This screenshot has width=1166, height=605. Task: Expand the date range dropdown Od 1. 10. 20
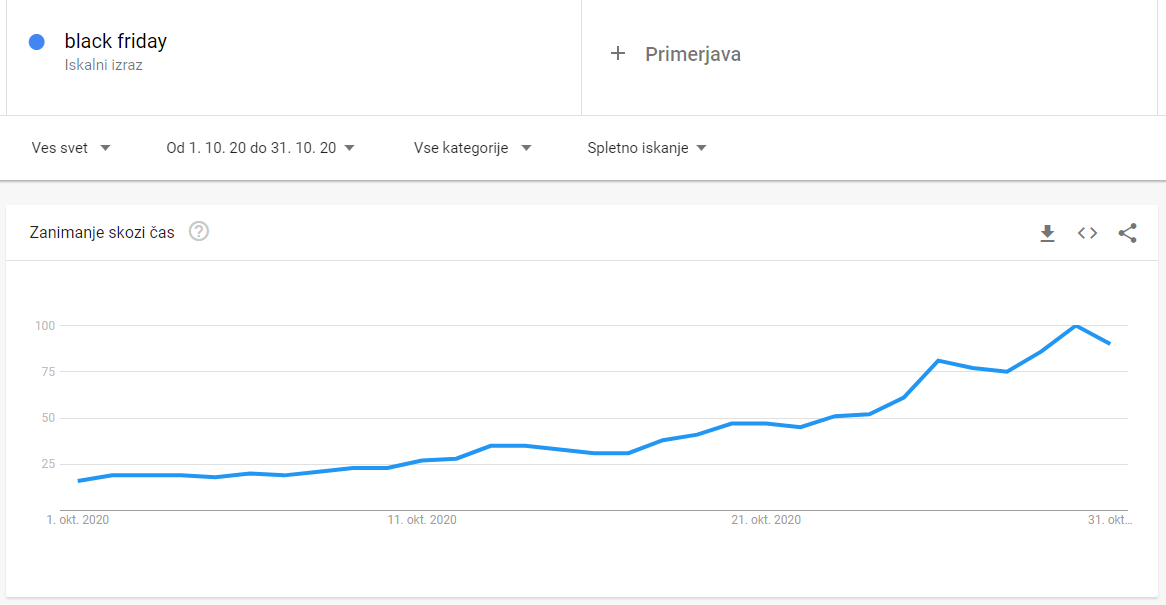(260, 148)
